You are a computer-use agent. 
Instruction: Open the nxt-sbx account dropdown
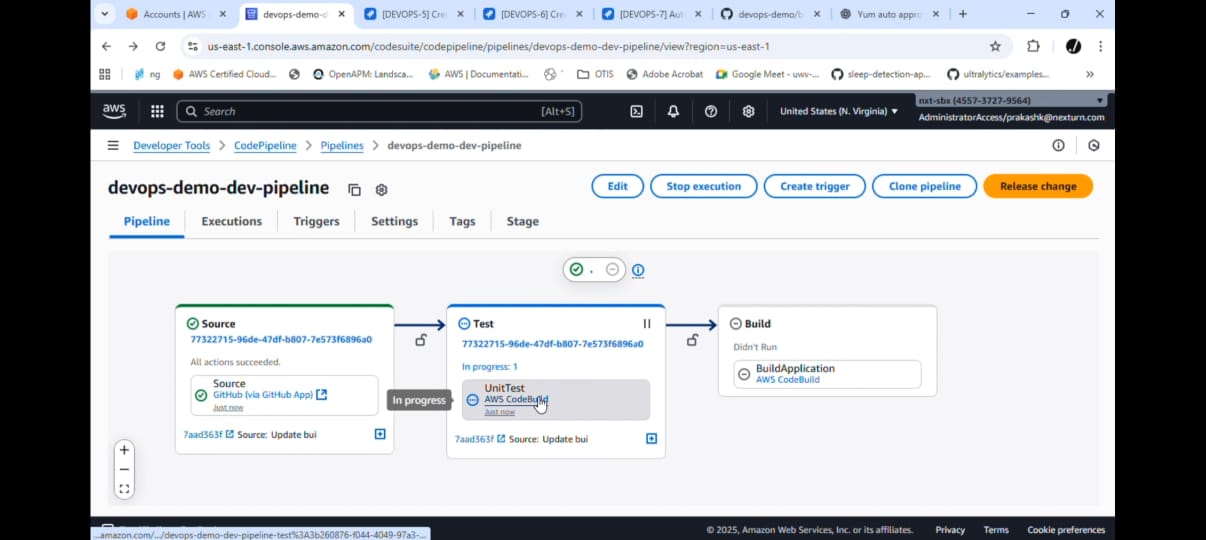click(1011, 100)
